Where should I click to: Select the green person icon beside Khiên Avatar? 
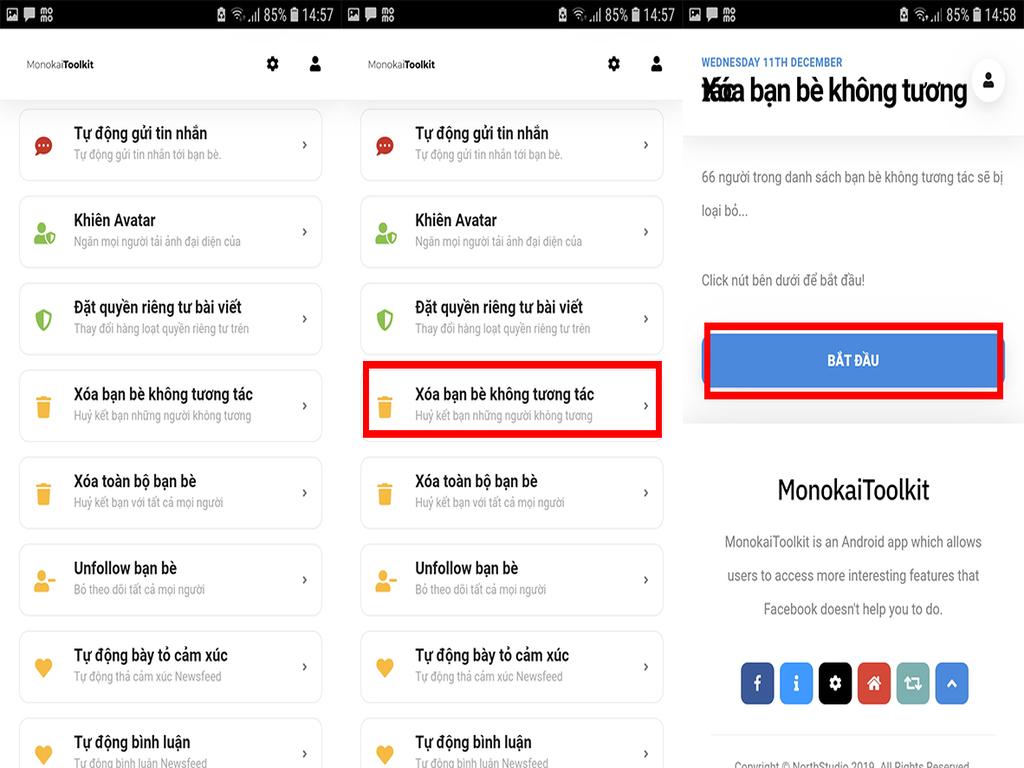coord(43,232)
